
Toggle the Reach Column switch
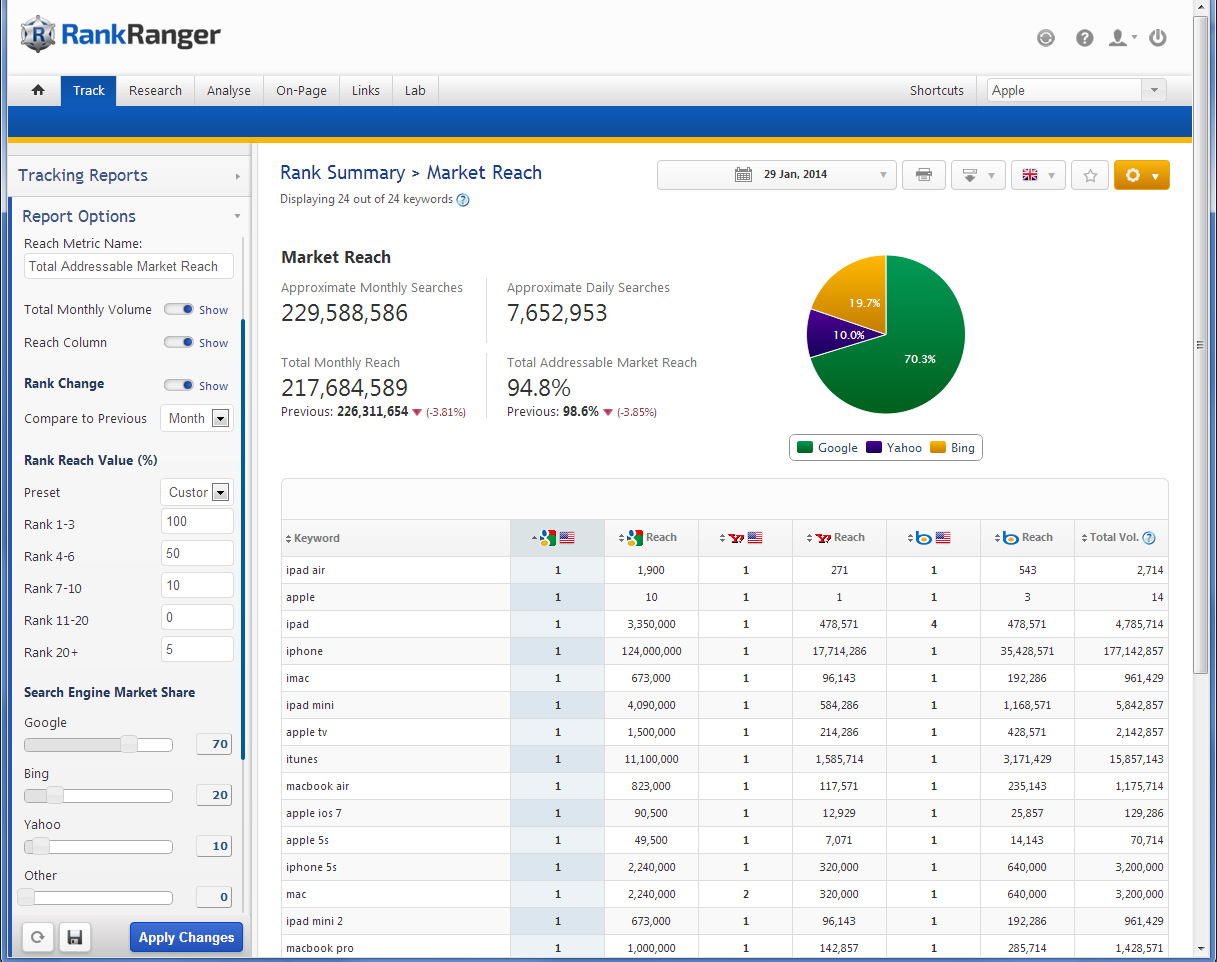180,343
